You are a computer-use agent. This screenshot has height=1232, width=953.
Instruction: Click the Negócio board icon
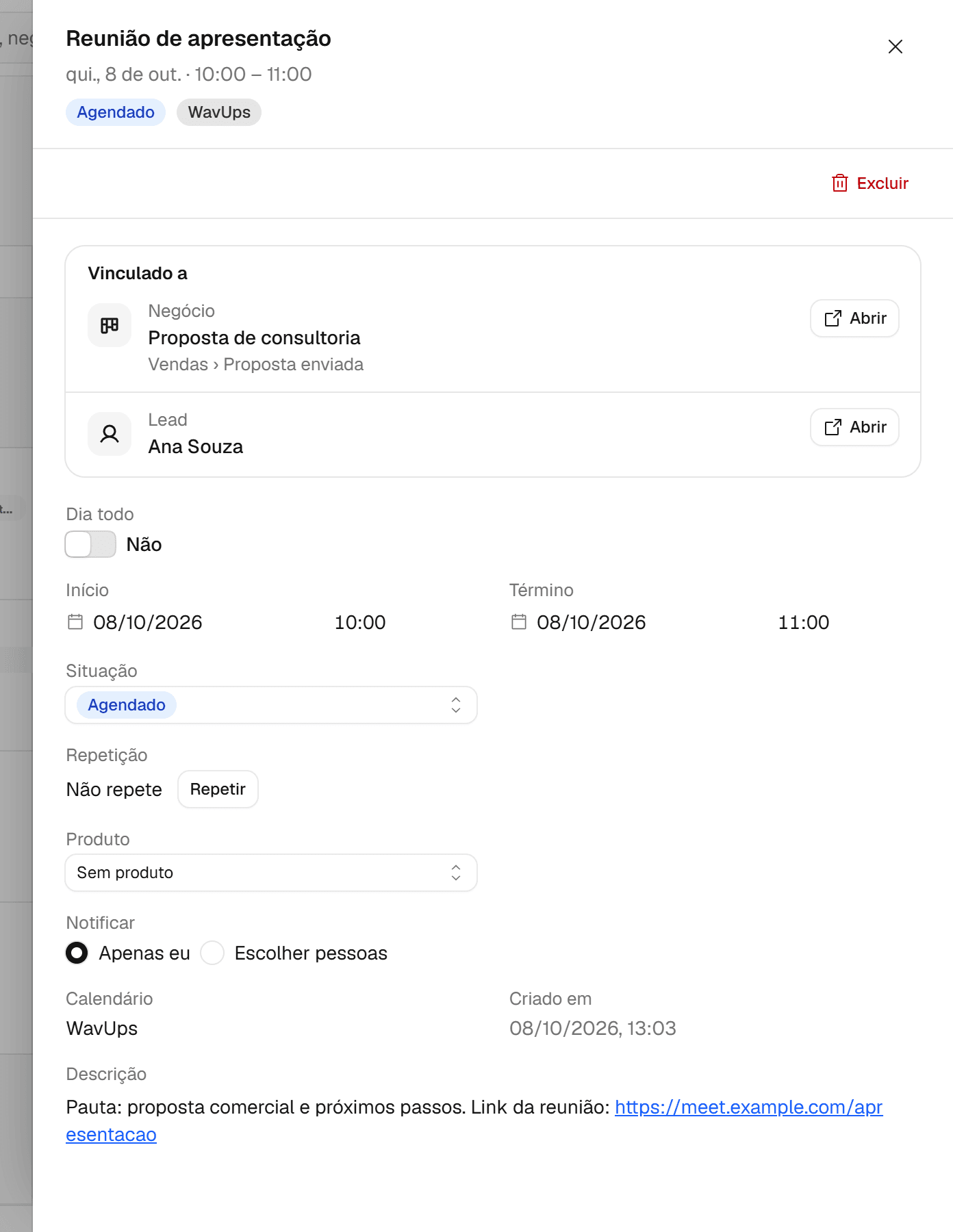(110, 325)
